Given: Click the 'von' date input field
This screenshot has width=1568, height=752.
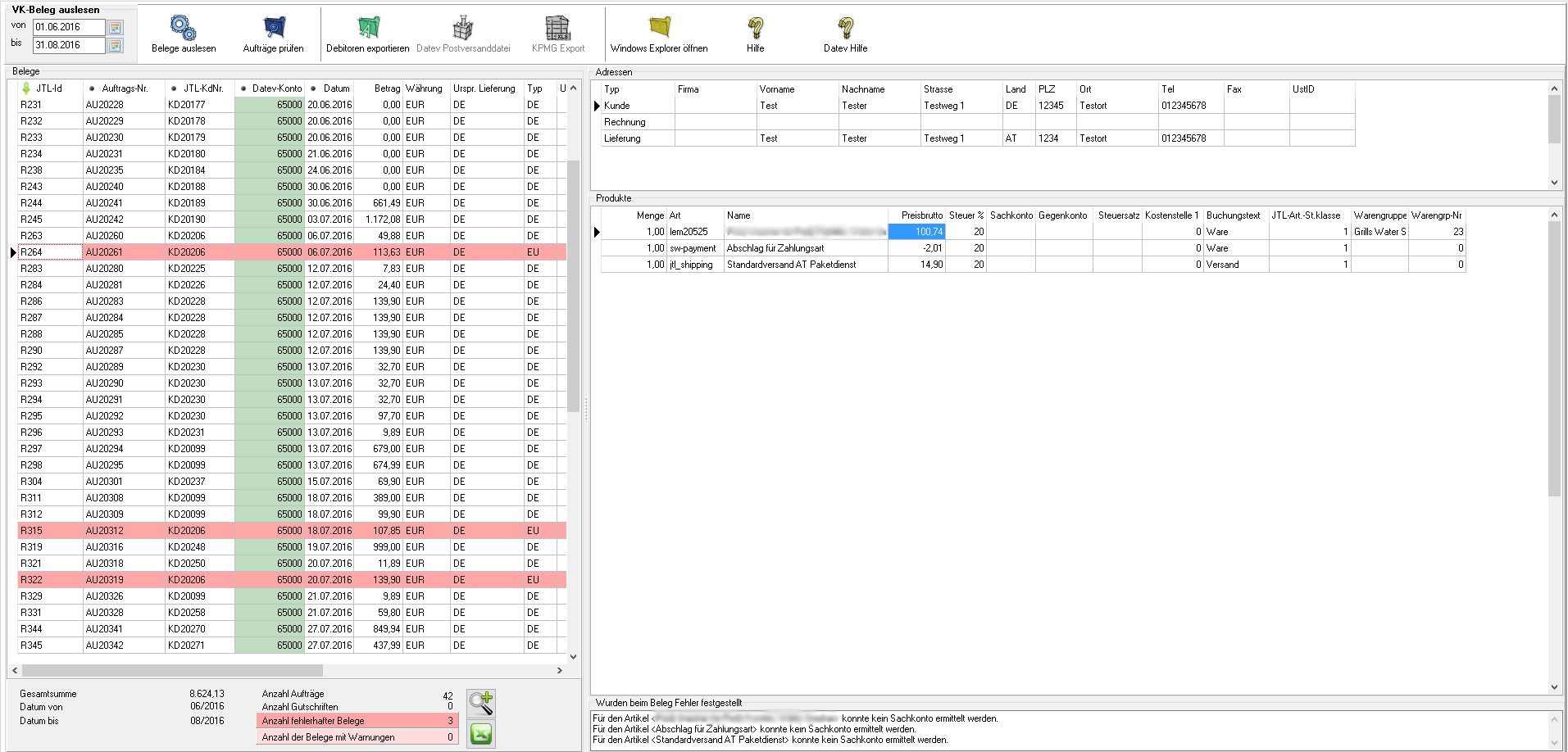Looking at the screenshot, I should (69, 28).
